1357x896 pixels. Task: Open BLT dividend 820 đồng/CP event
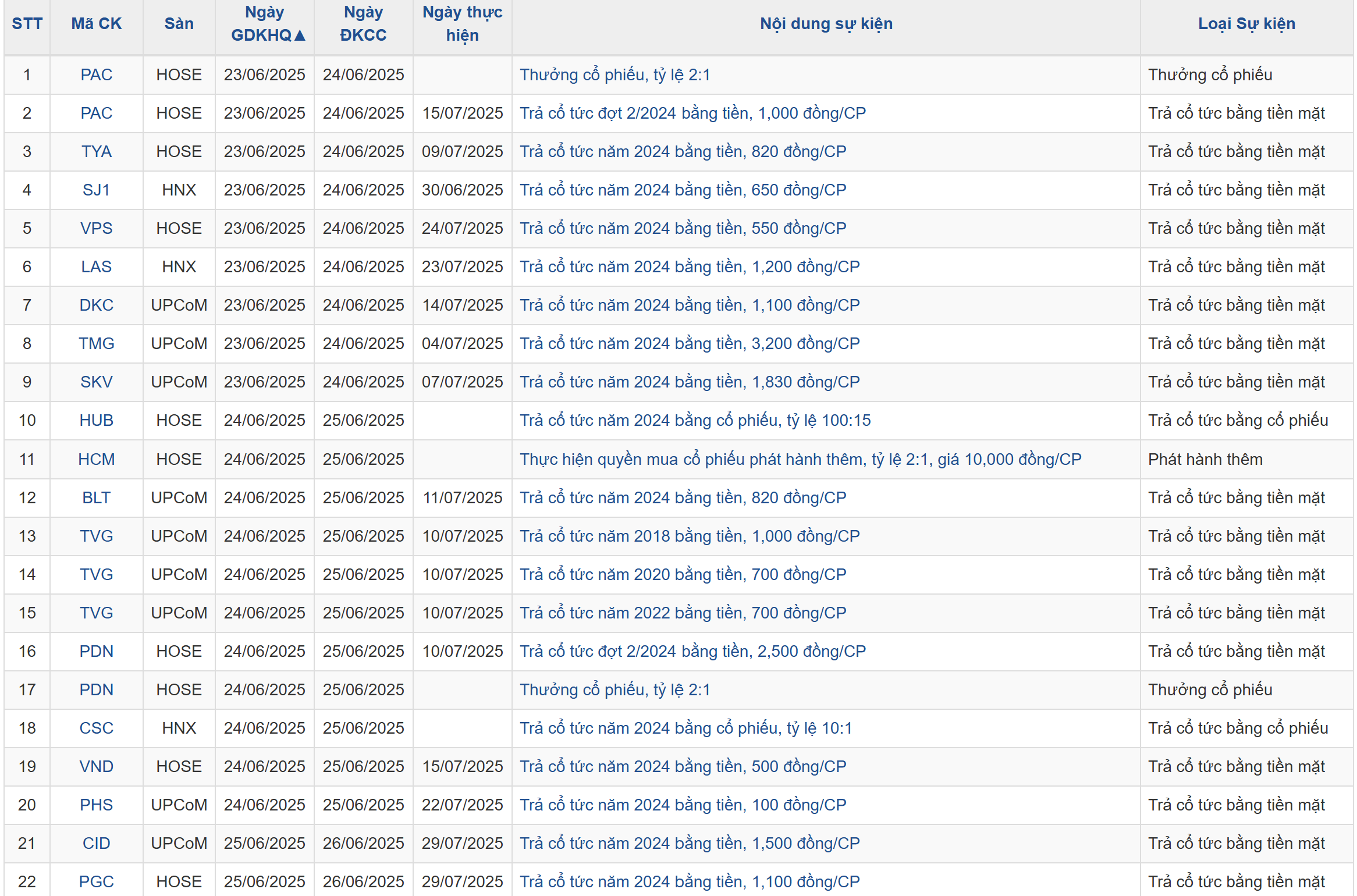pos(683,498)
